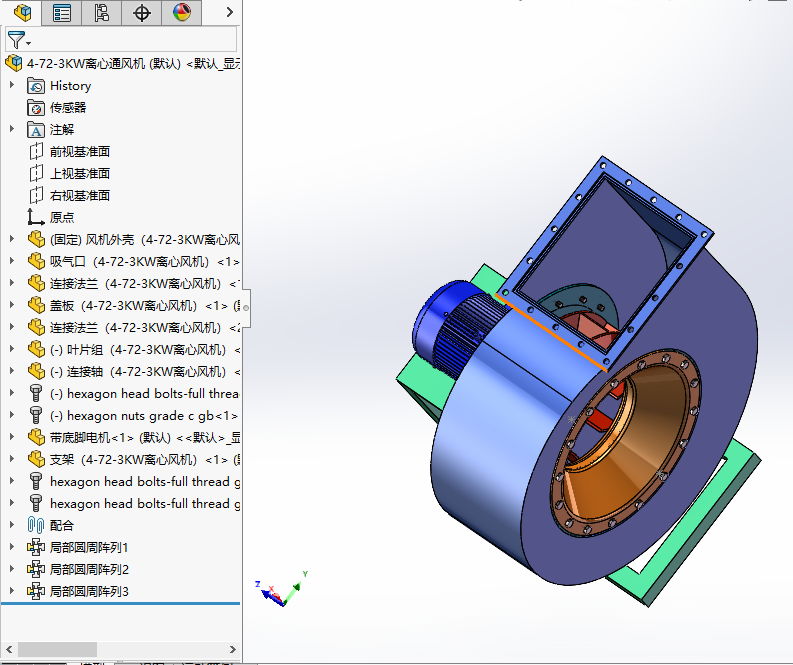Click the History folder icon
Viewport: 793px width, 665px height.
36,85
